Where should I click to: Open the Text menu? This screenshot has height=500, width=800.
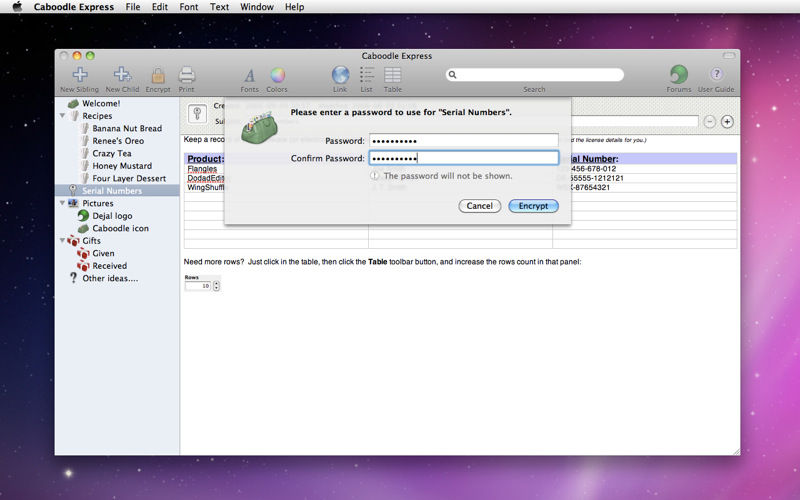point(219,7)
